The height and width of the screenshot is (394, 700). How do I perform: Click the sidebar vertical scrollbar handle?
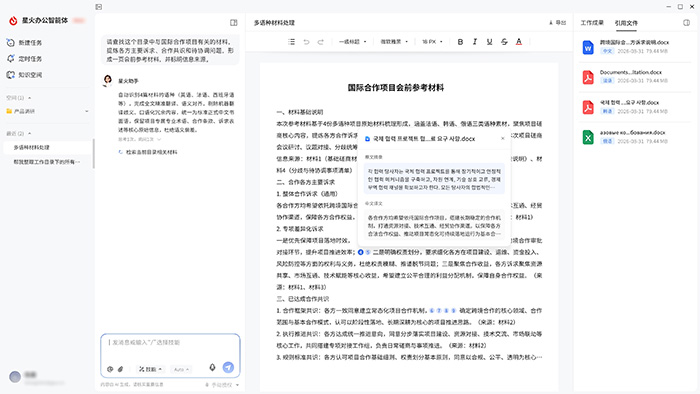[x=93, y=154]
